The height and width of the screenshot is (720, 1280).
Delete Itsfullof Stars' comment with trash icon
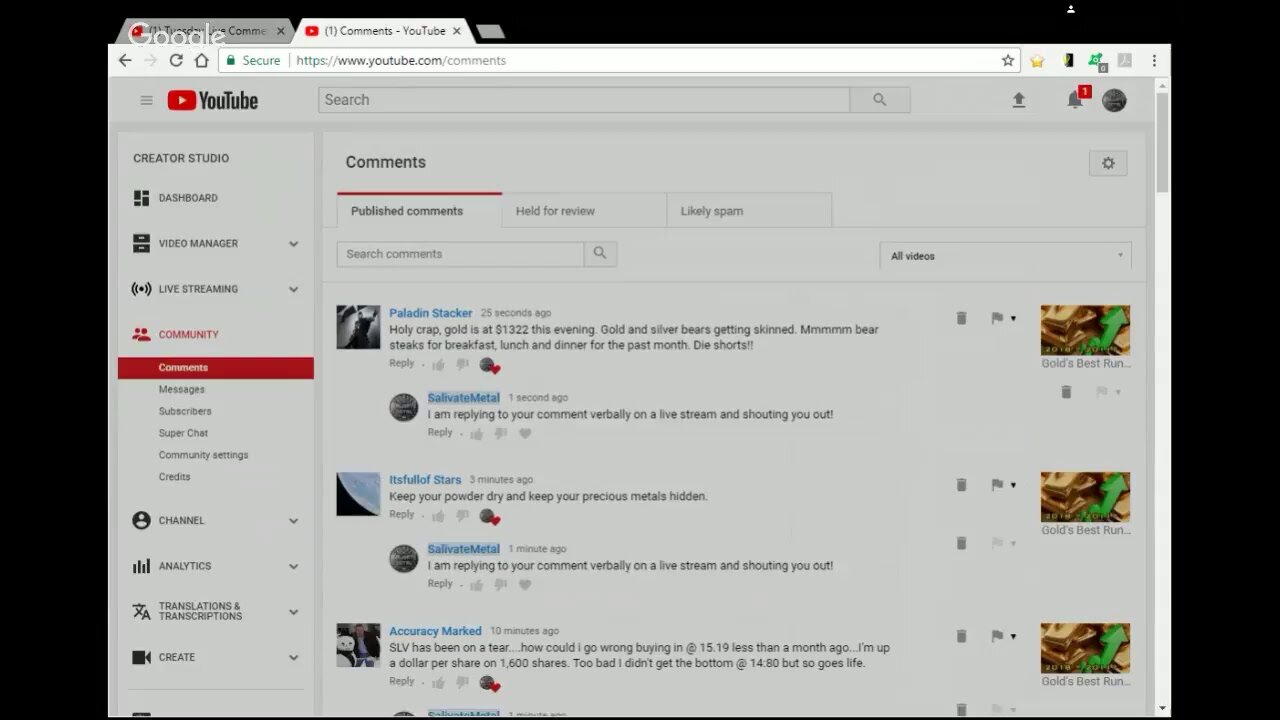(961, 485)
